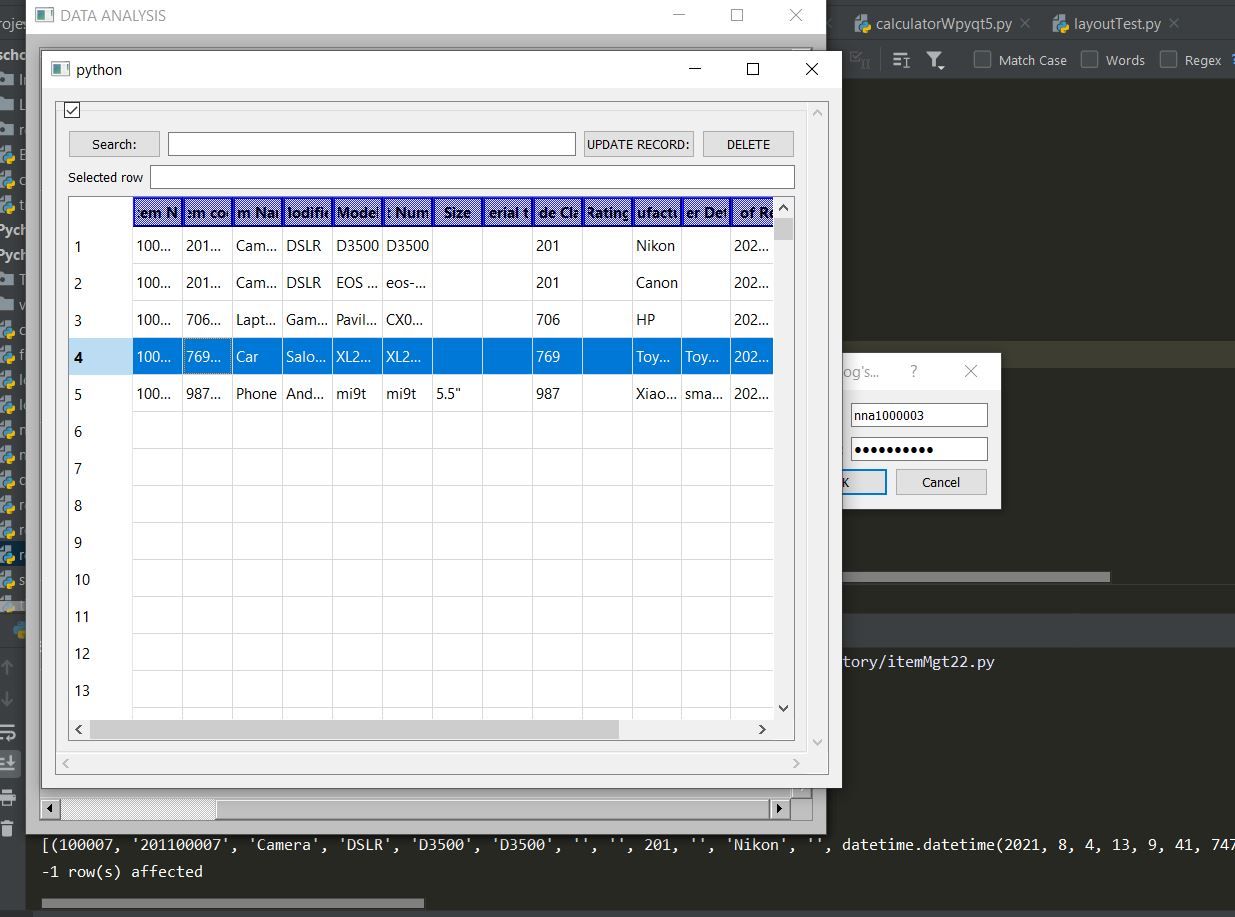This screenshot has width=1235, height=917.
Task: Enable the Words checkbox
Action: point(1090,59)
